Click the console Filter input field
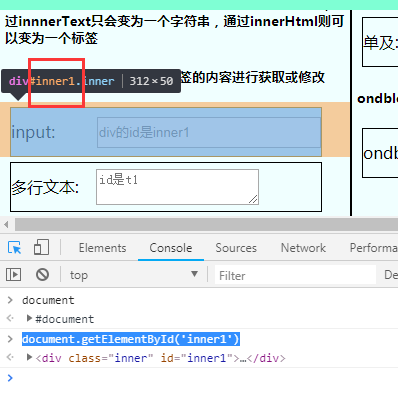 point(295,275)
